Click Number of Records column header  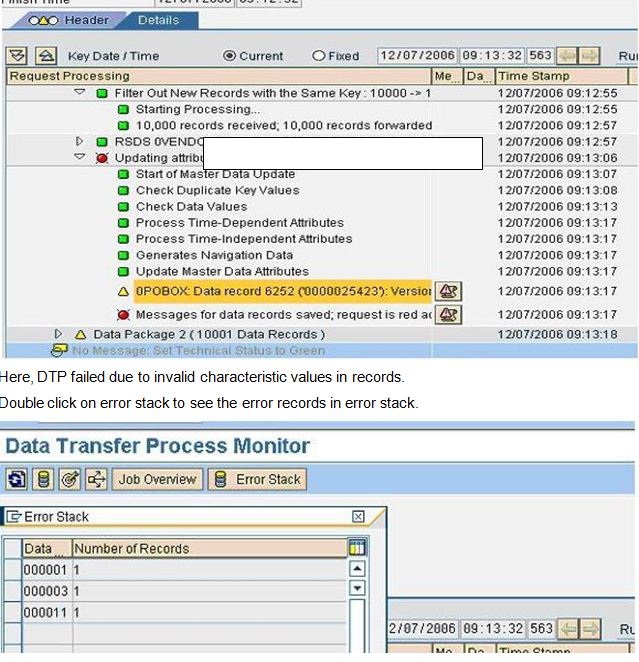tap(210, 548)
